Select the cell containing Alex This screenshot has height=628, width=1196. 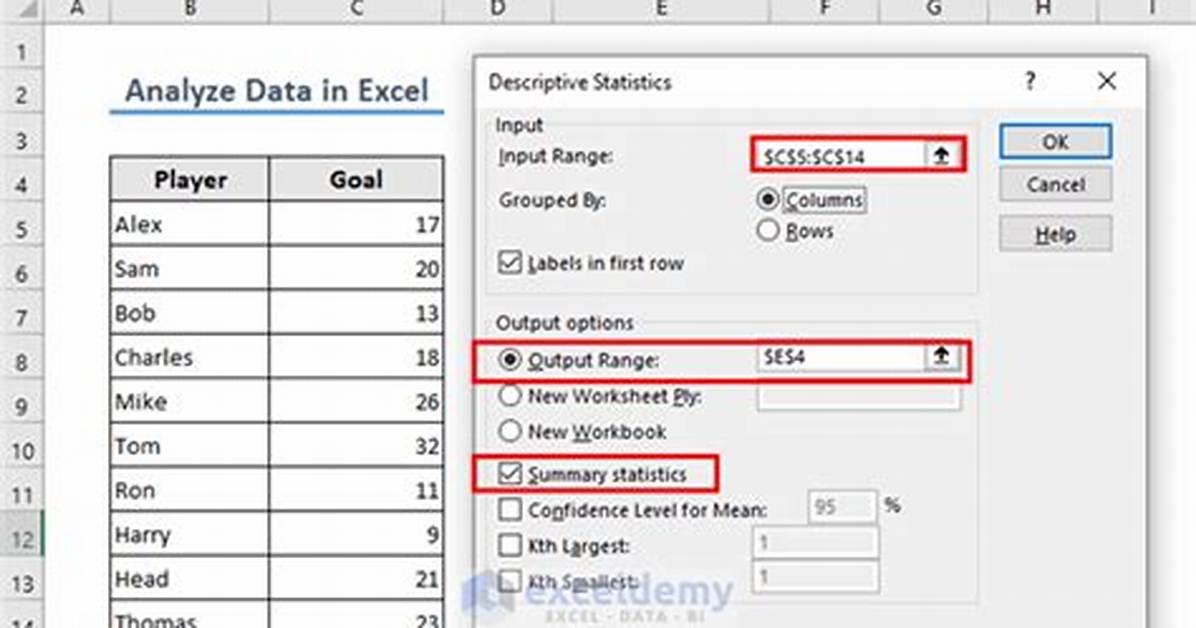coord(190,224)
